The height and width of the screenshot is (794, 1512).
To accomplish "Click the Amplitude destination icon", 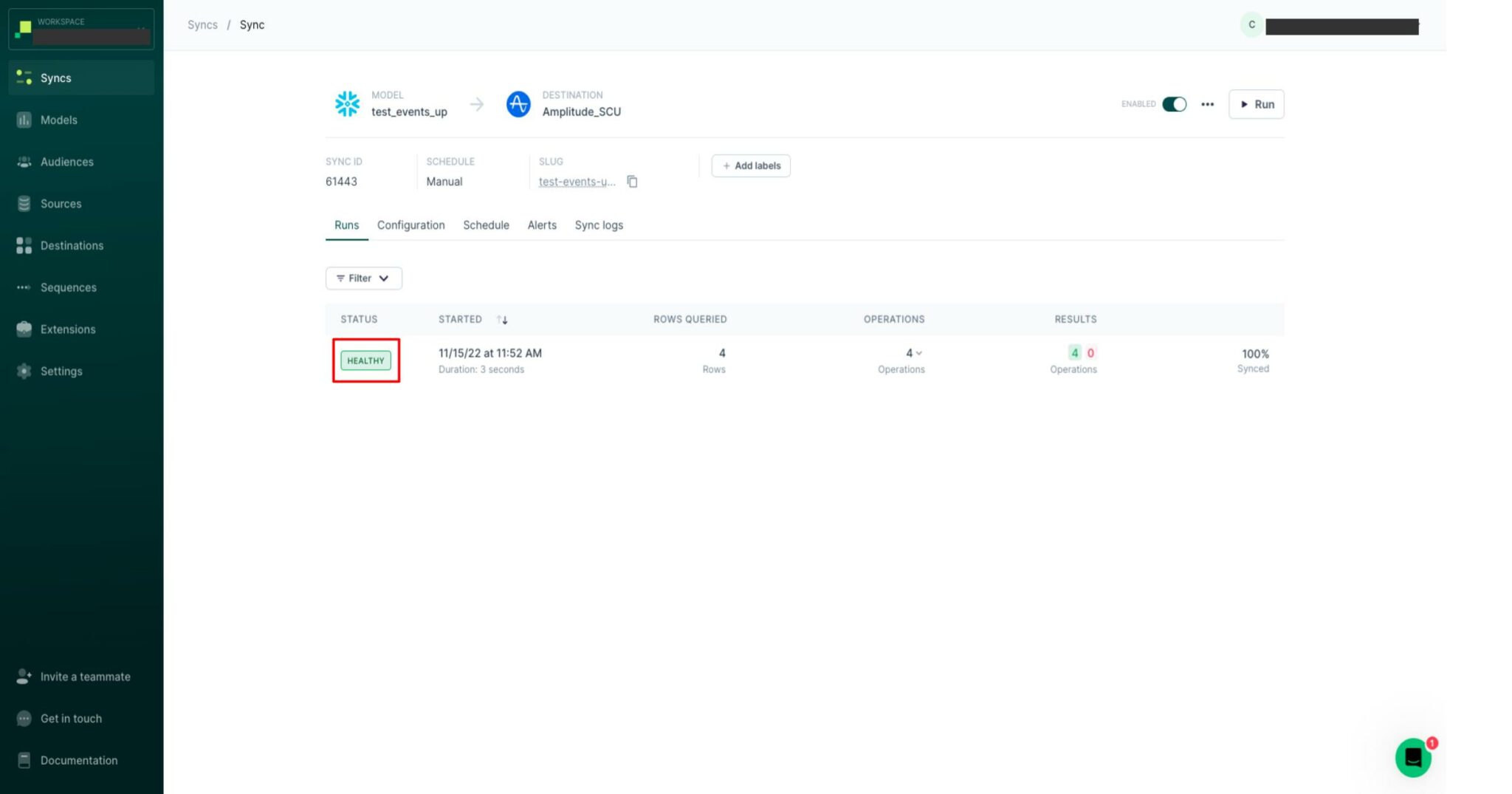I will [518, 104].
